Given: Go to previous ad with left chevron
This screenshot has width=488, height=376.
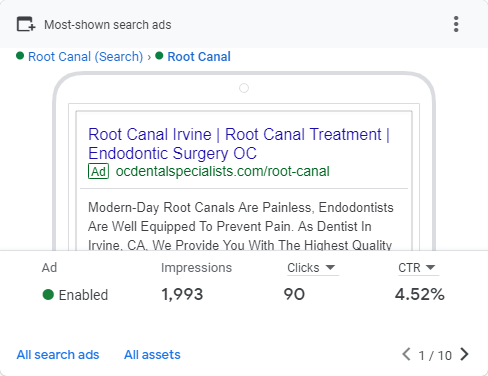Looking at the screenshot, I should [406, 354].
